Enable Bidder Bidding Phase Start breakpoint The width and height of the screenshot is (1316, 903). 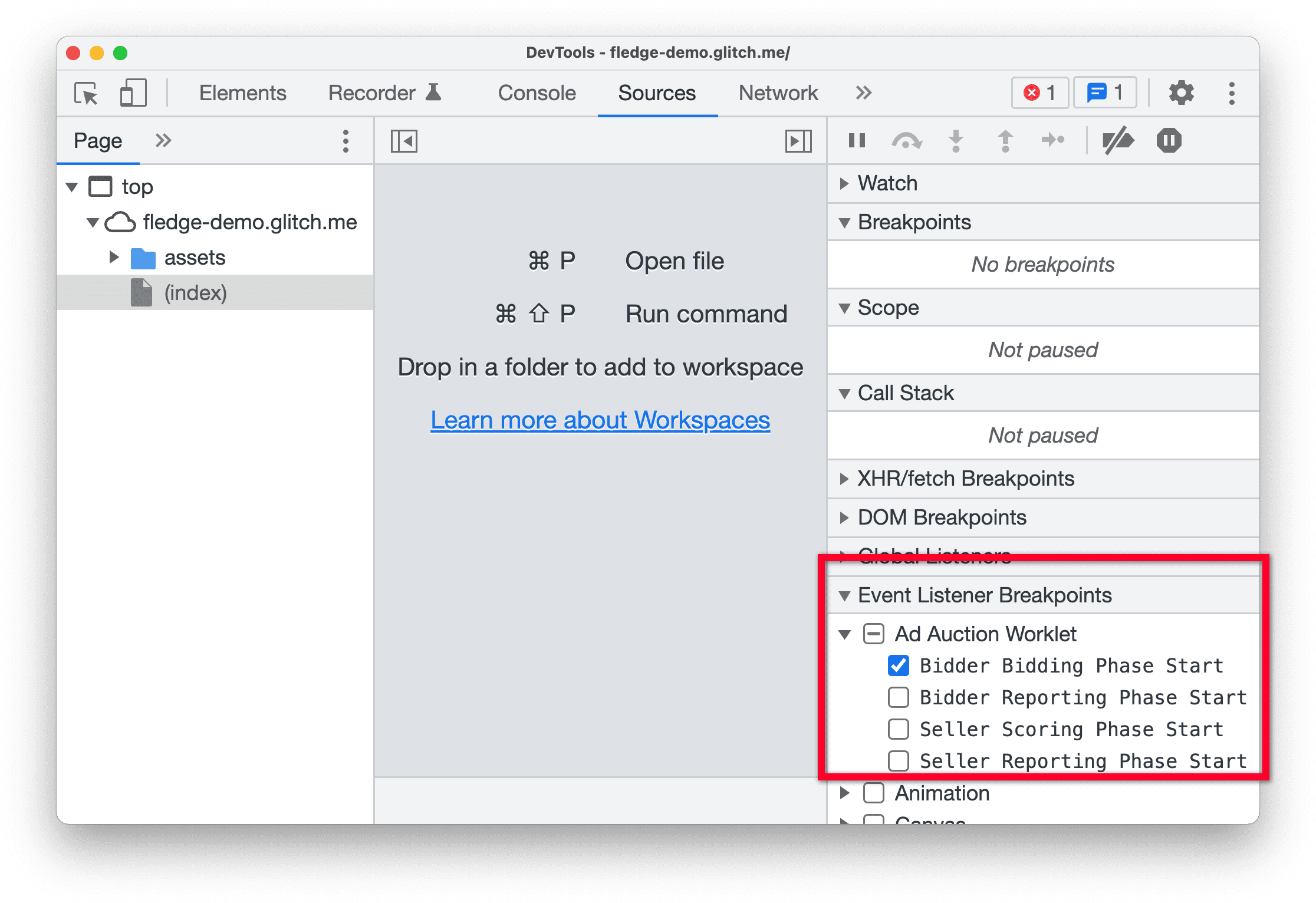[x=893, y=665]
